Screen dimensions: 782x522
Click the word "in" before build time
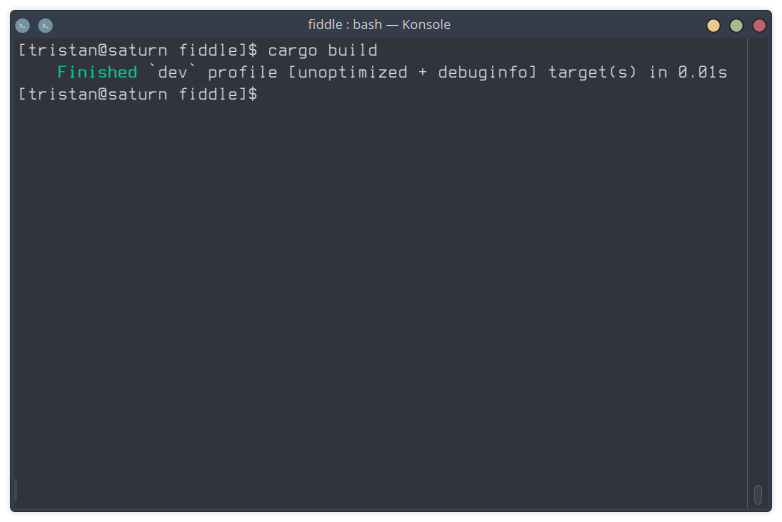[x=658, y=72]
